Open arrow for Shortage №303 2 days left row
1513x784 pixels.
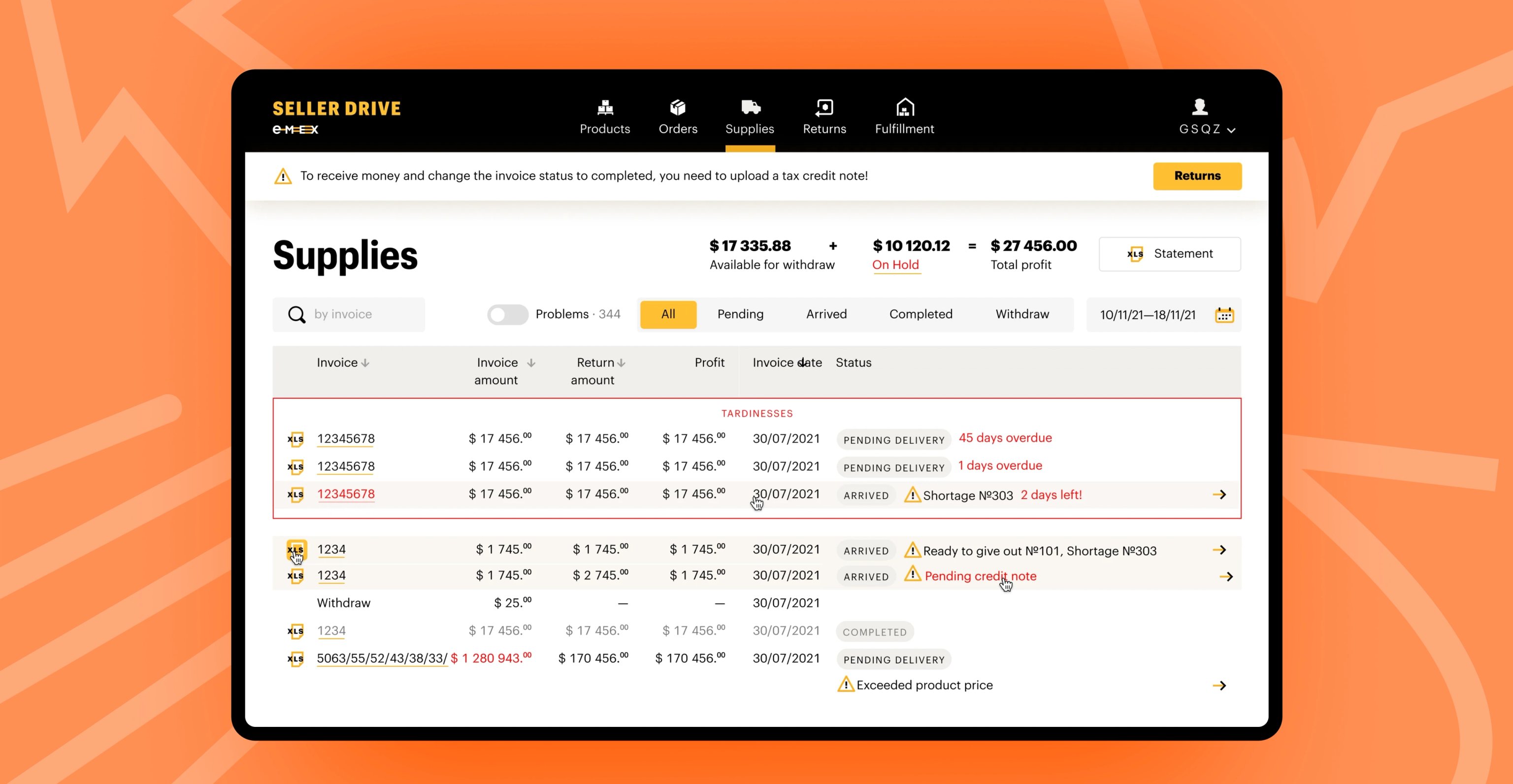click(1219, 494)
